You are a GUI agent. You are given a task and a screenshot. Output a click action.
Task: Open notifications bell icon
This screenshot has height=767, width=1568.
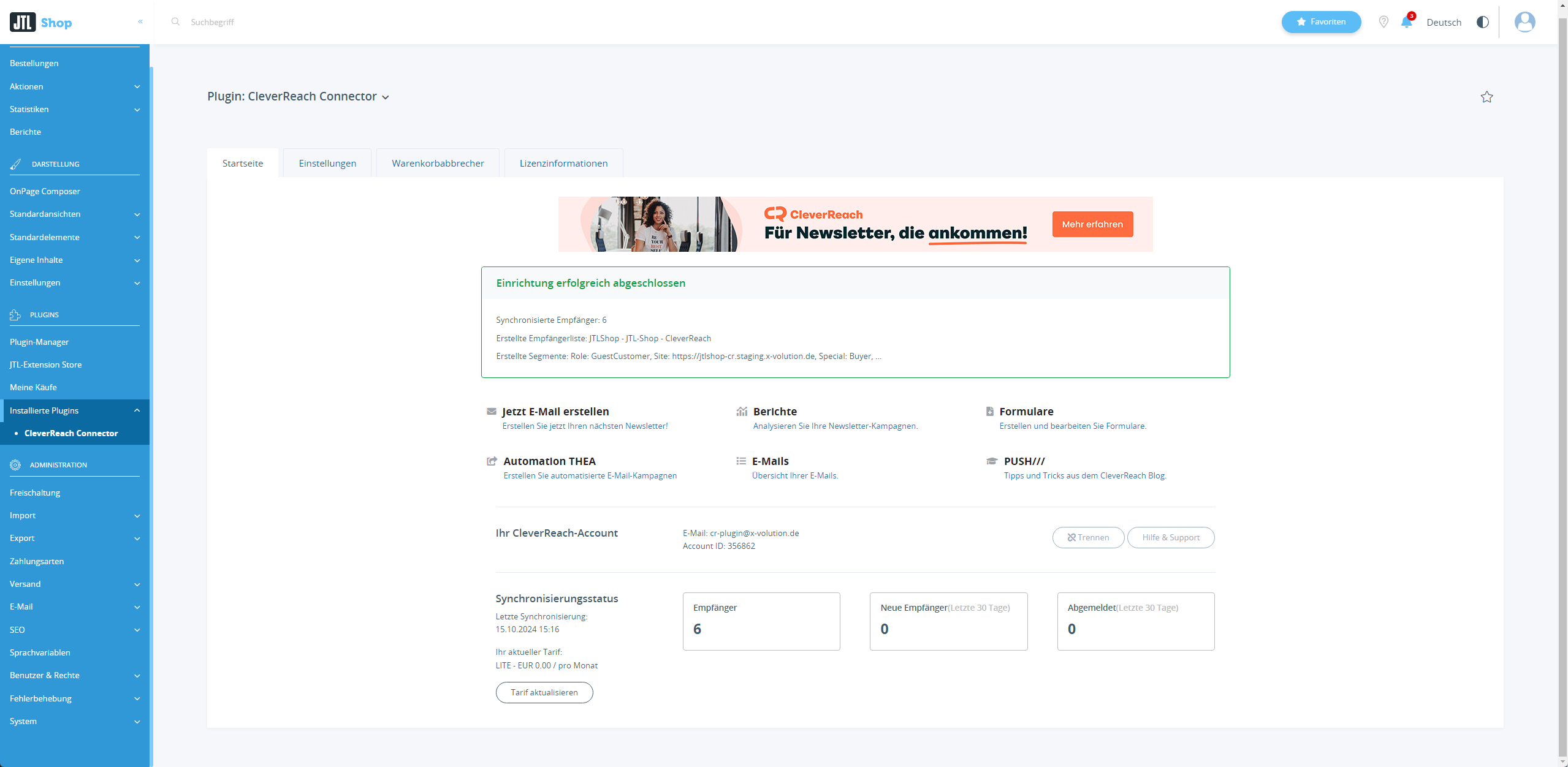pos(1407,22)
